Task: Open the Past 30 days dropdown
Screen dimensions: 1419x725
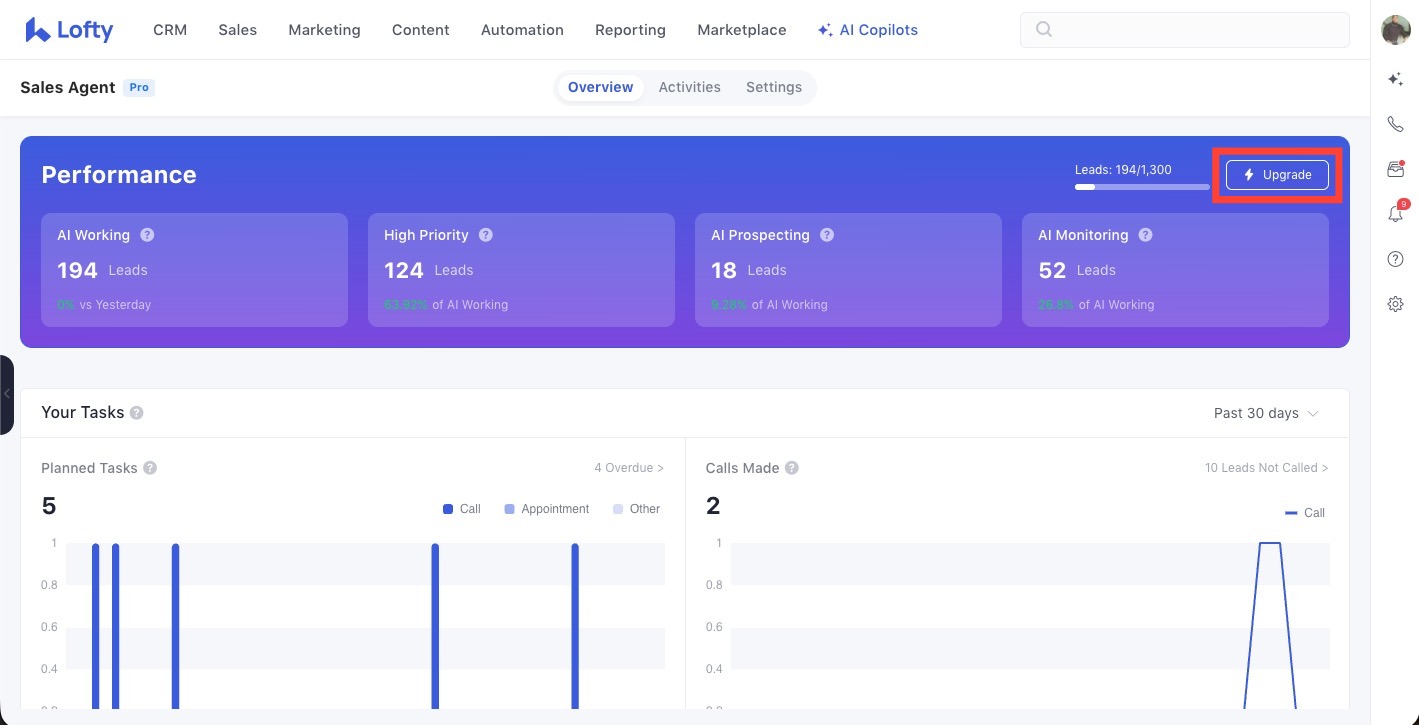Action: point(1266,413)
